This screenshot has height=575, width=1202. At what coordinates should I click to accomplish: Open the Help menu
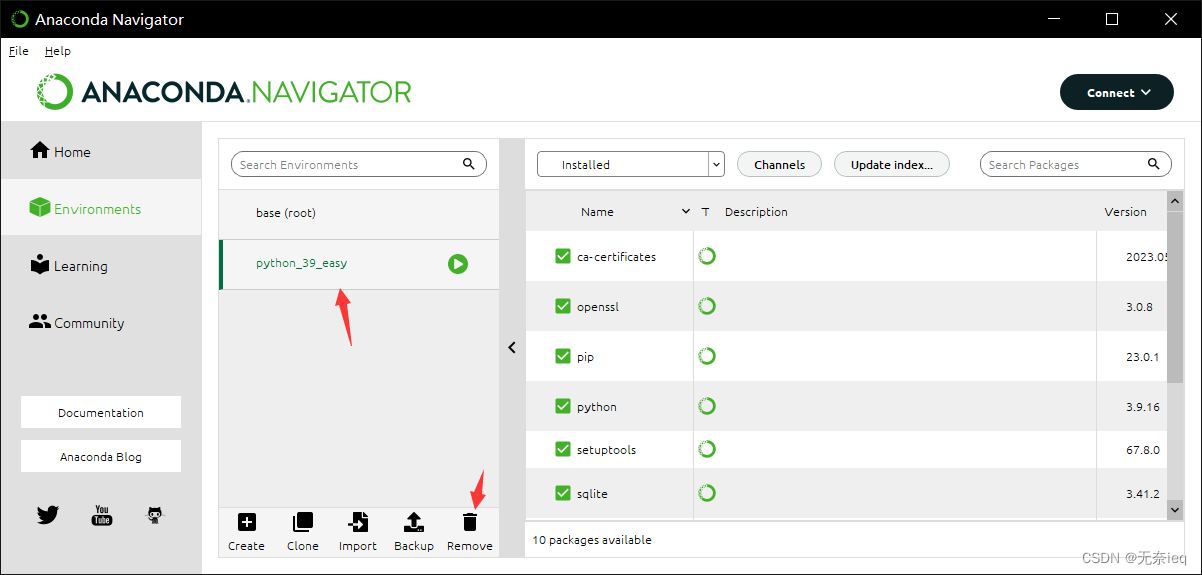(58, 51)
